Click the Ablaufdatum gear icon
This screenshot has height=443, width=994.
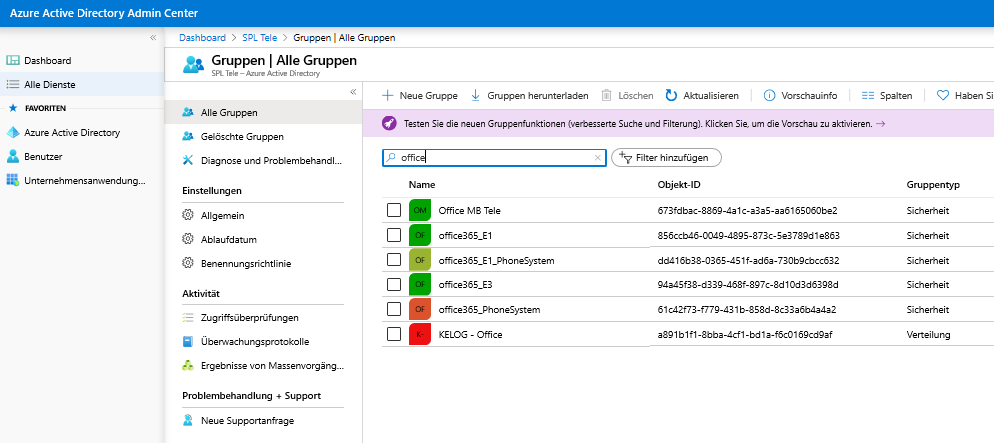[188, 240]
